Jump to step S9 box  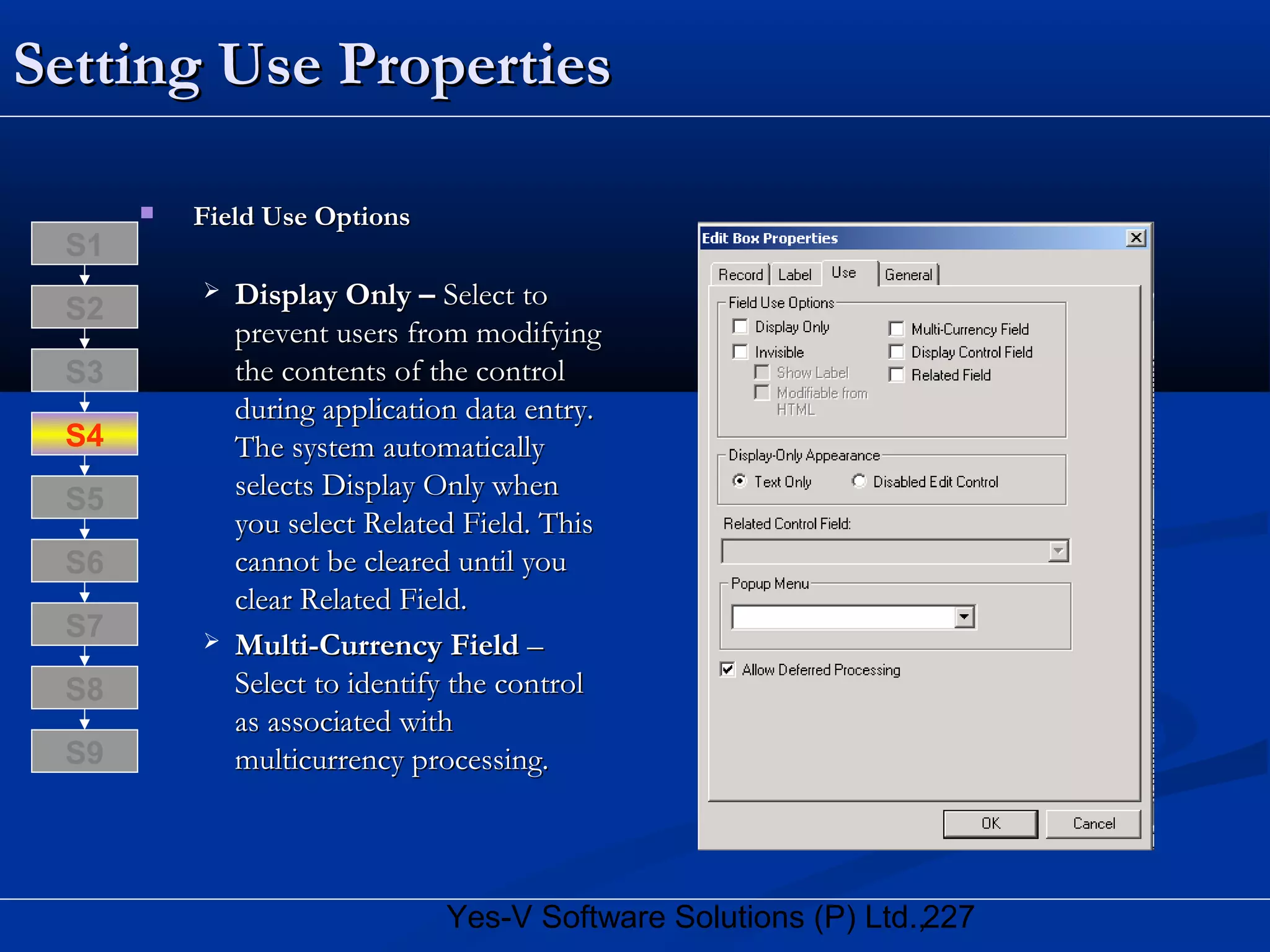click(x=85, y=751)
